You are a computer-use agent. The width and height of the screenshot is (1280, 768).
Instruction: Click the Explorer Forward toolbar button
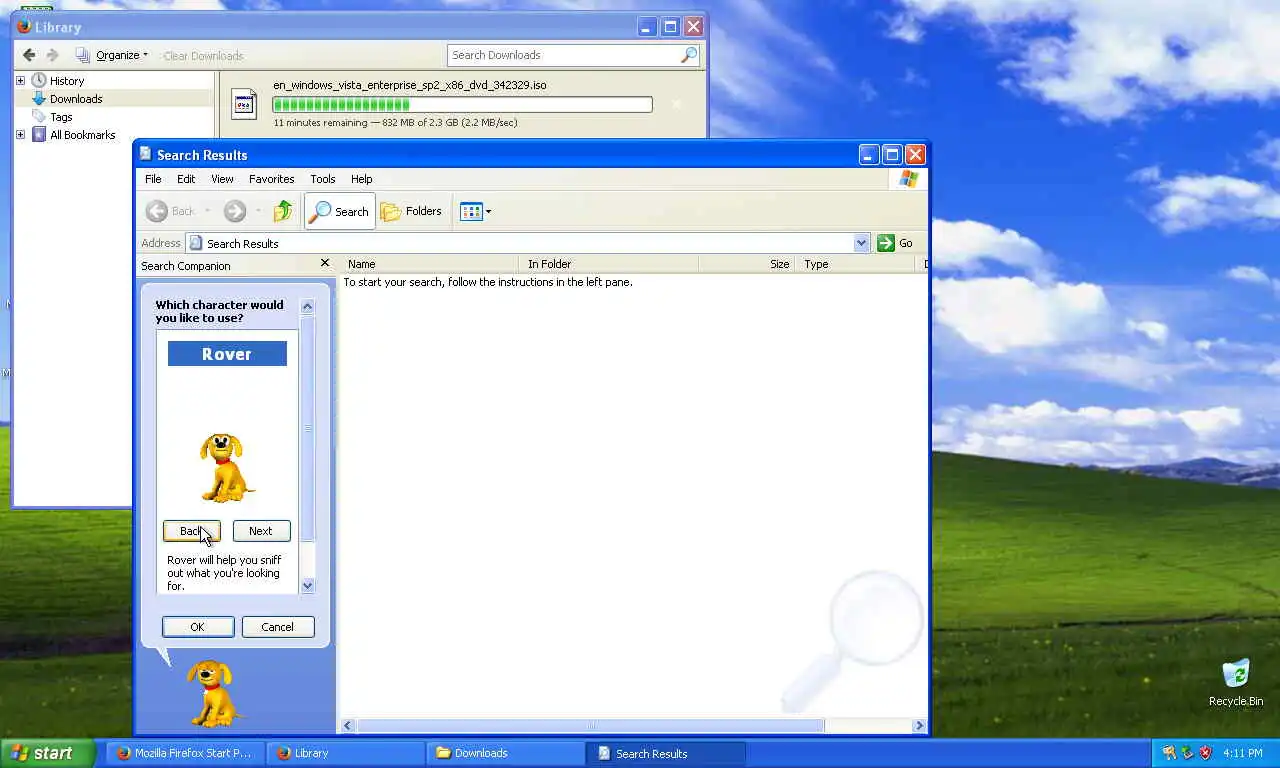(234, 211)
